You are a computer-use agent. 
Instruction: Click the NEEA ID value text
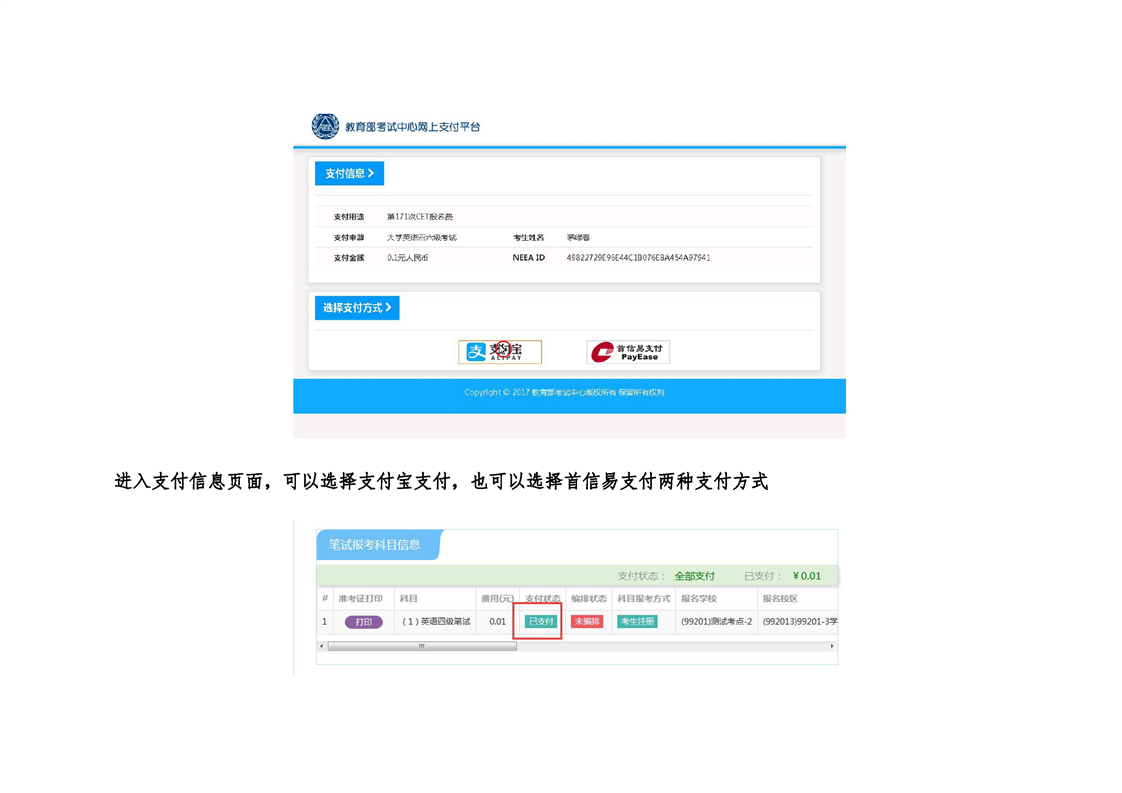point(638,258)
